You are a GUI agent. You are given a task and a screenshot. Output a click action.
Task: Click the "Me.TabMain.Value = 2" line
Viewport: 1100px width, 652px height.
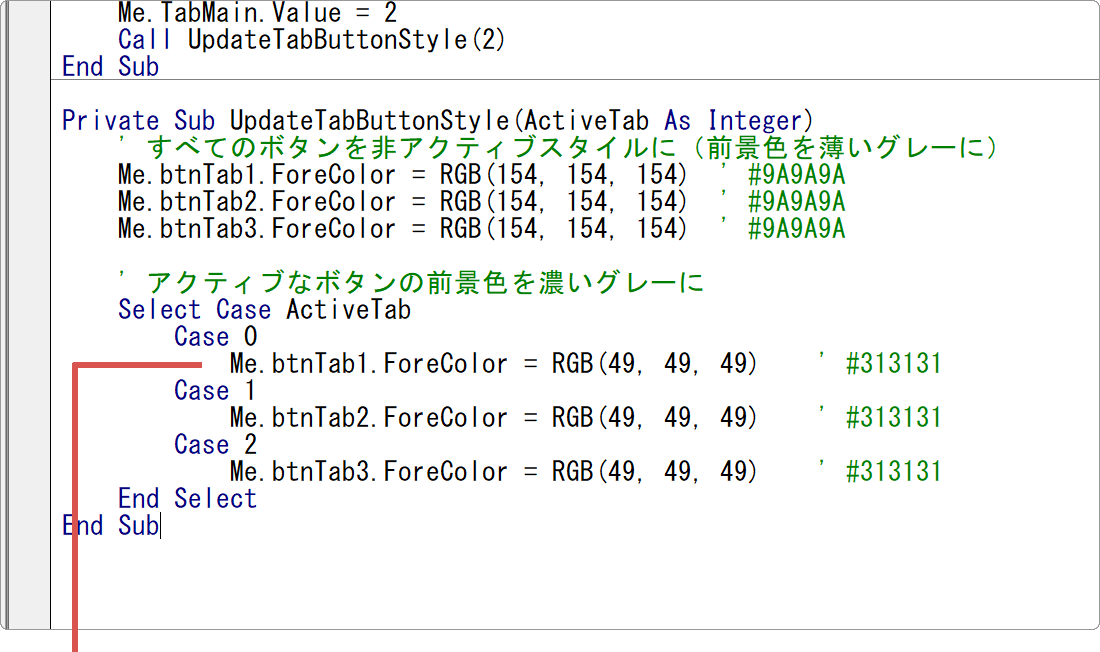tap(256, 14)
